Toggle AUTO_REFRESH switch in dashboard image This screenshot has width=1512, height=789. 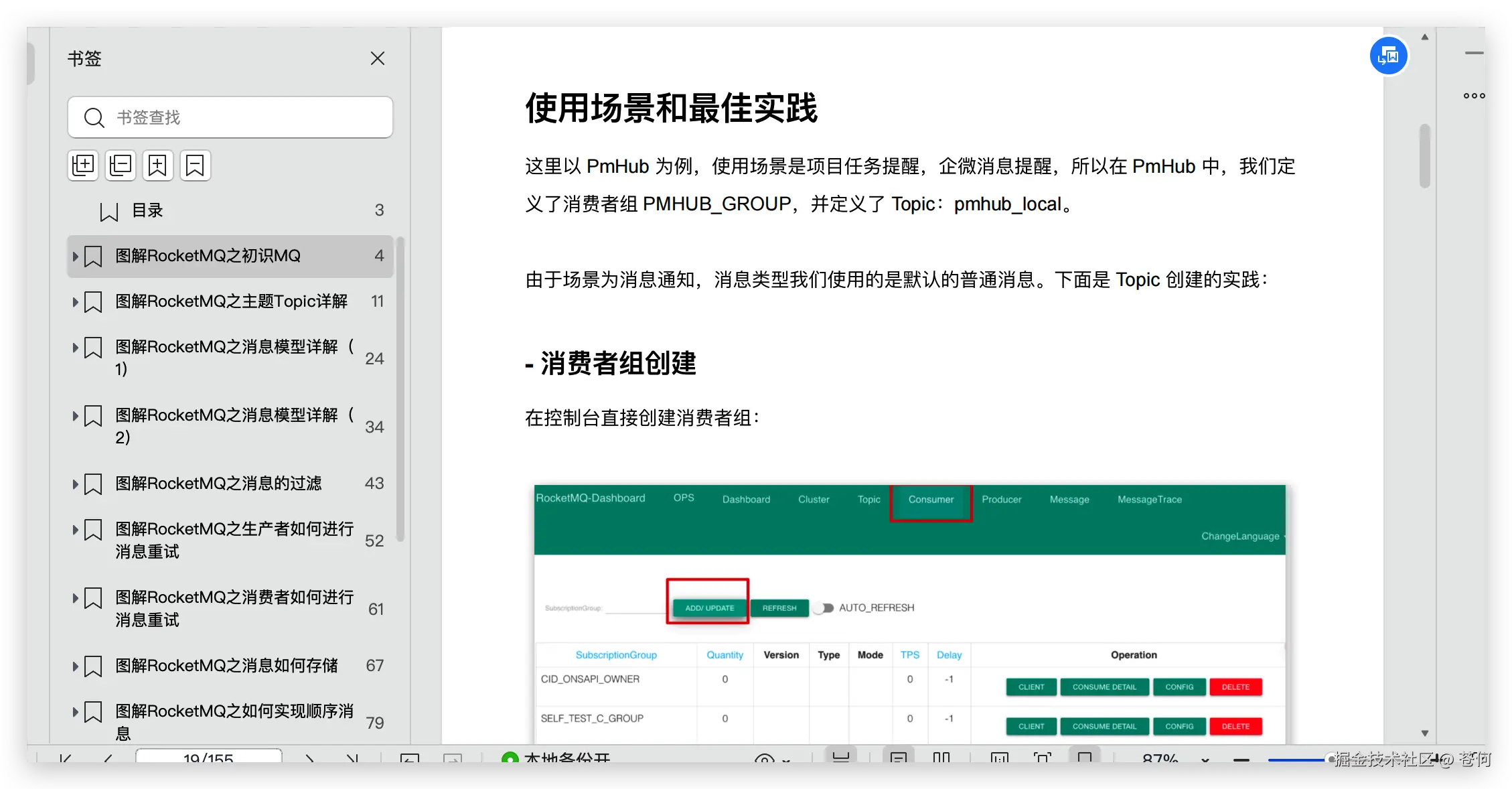coord(824,608)
